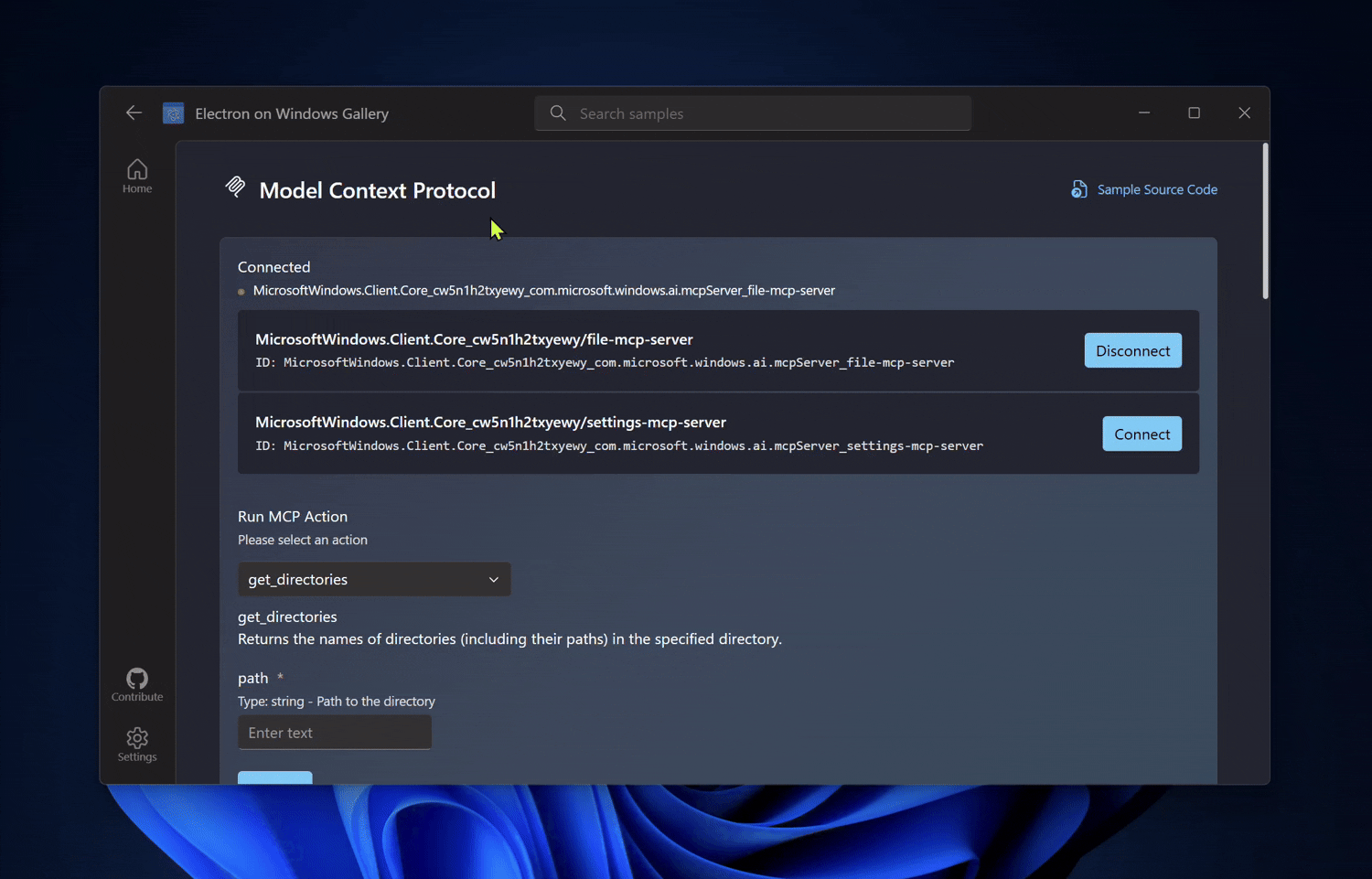1372x879 pixels.
Task: Connect to the settings-mcp-server
Action: [1142, 434]
